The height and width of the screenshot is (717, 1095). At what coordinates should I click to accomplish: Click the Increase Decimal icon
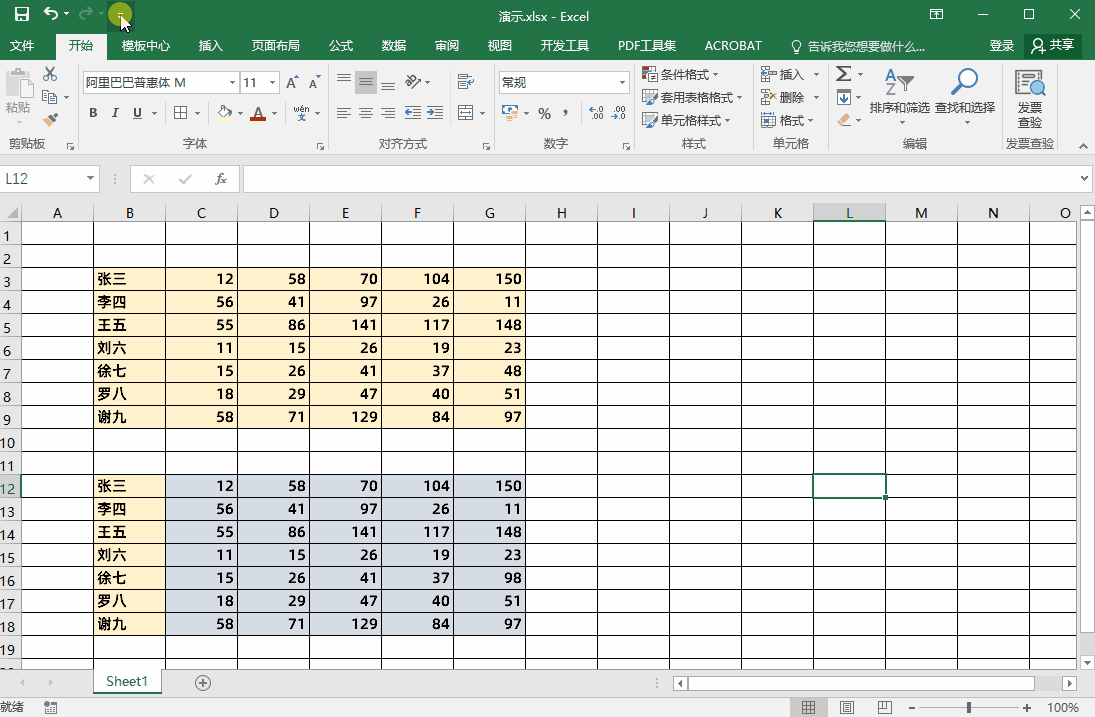tap(596, 113)
